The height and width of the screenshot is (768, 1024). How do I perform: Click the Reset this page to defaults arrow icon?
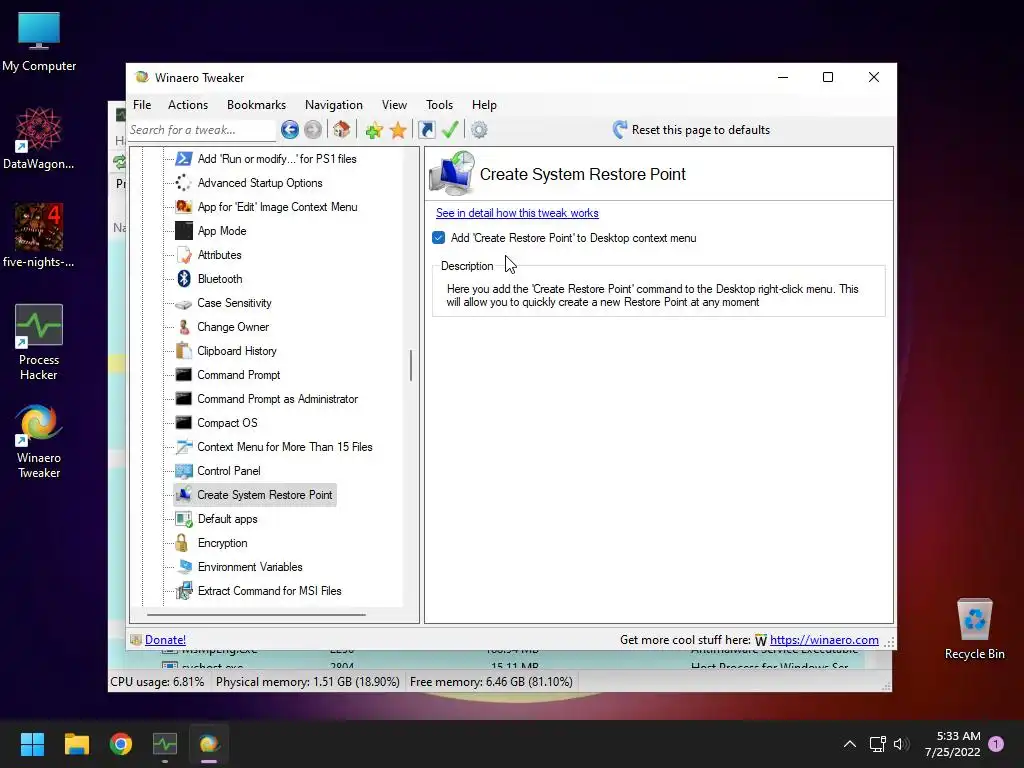(620, 129)
